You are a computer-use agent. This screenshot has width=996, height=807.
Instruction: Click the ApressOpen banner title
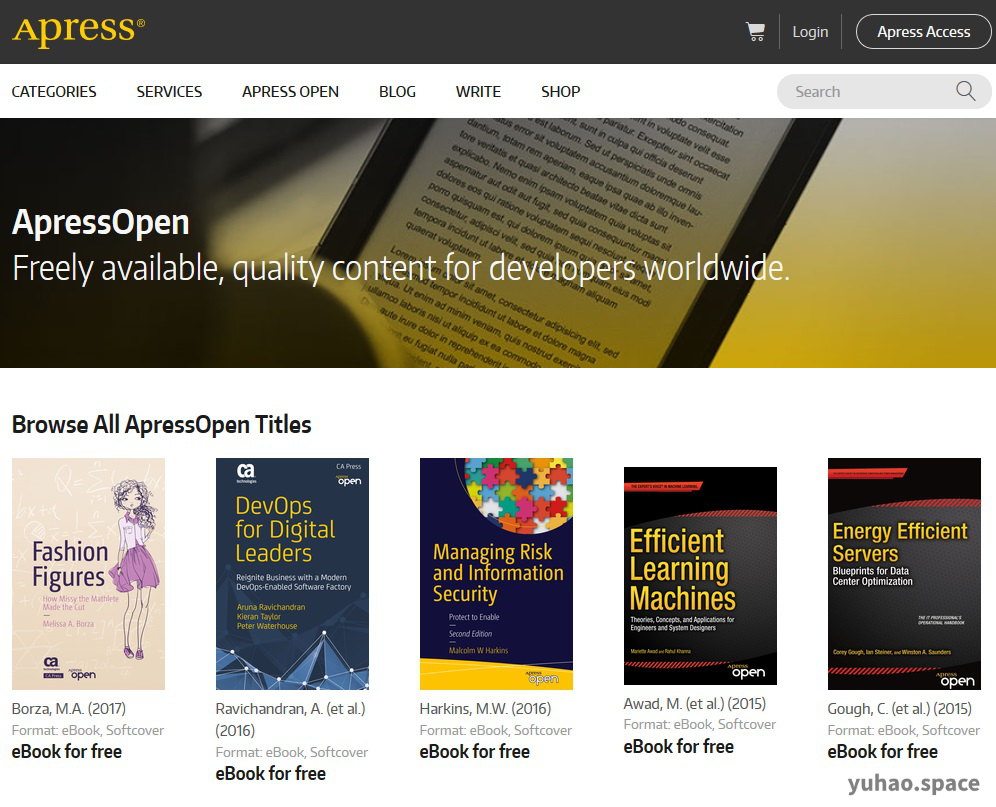[101, 222]
